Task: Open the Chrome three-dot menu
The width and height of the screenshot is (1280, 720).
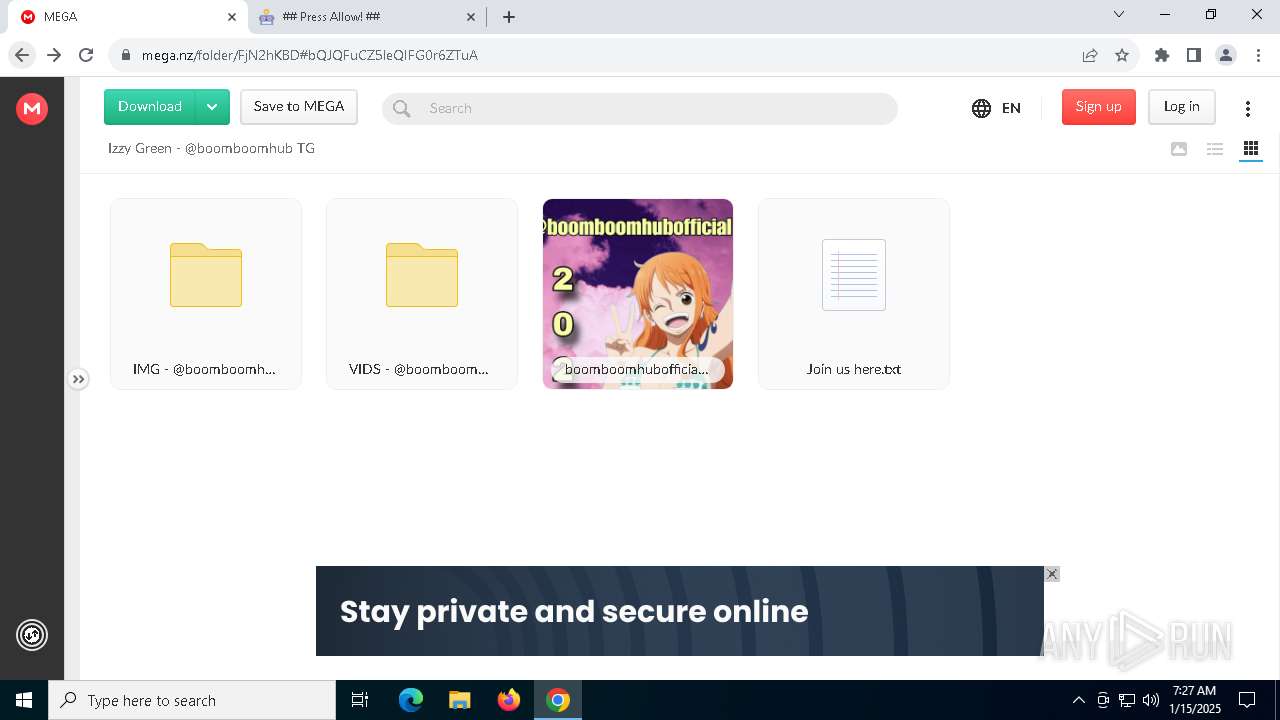Action: click(x=1258, y=55)
